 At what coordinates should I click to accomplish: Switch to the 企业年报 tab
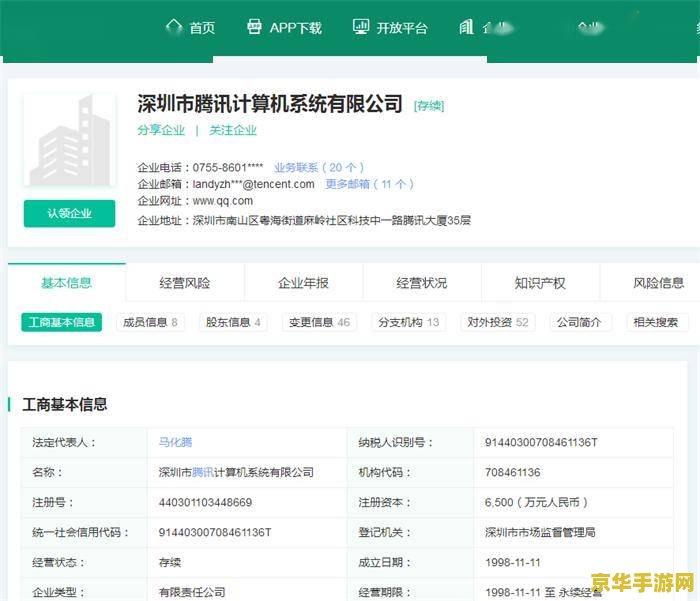coord(304,283)
